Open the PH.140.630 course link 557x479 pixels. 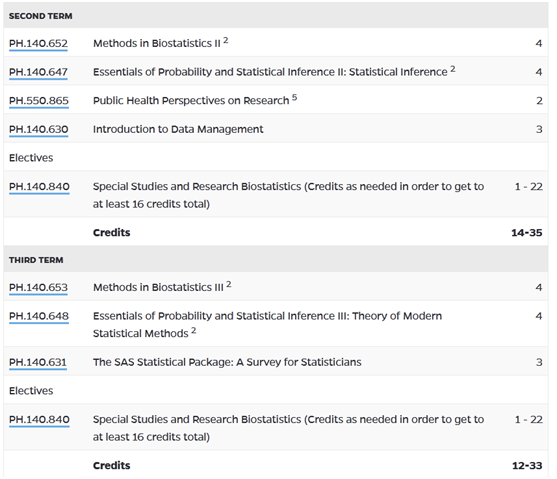(38, 129)
